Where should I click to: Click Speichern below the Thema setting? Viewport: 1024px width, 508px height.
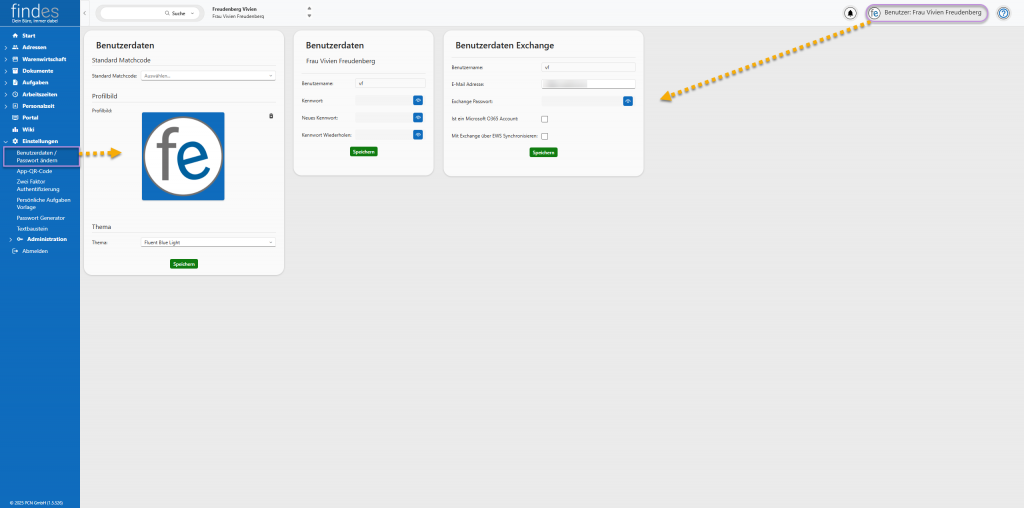[183, 264]
